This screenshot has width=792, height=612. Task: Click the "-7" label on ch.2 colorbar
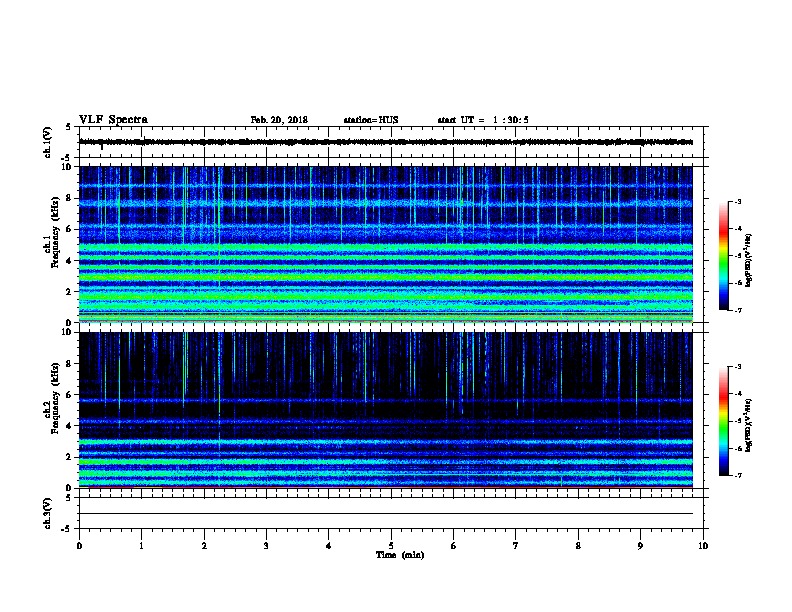tap(737, 475)
